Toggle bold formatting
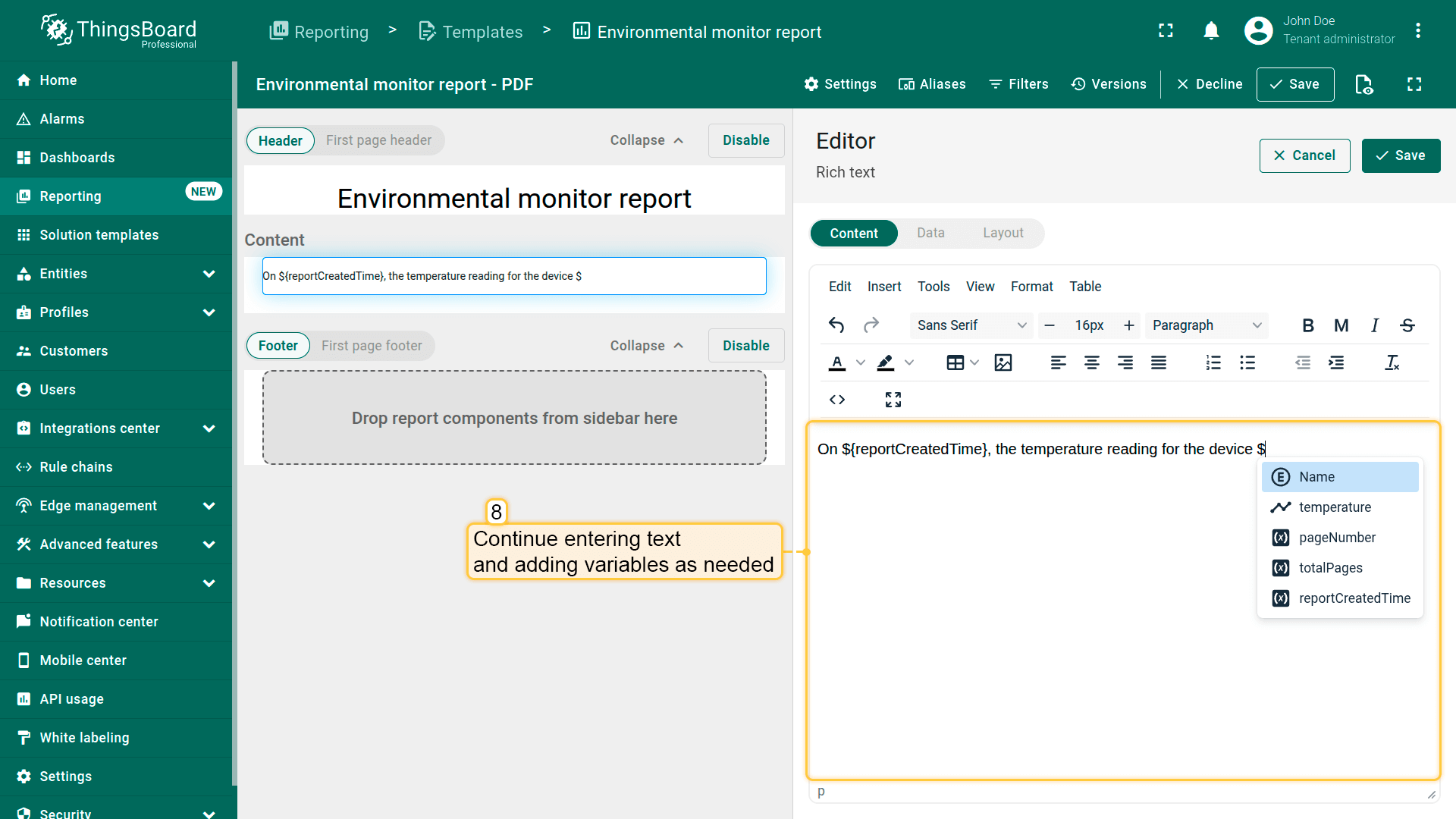Image resolution: width=1456 pixels, height=819 pixels. point(1308,325)
